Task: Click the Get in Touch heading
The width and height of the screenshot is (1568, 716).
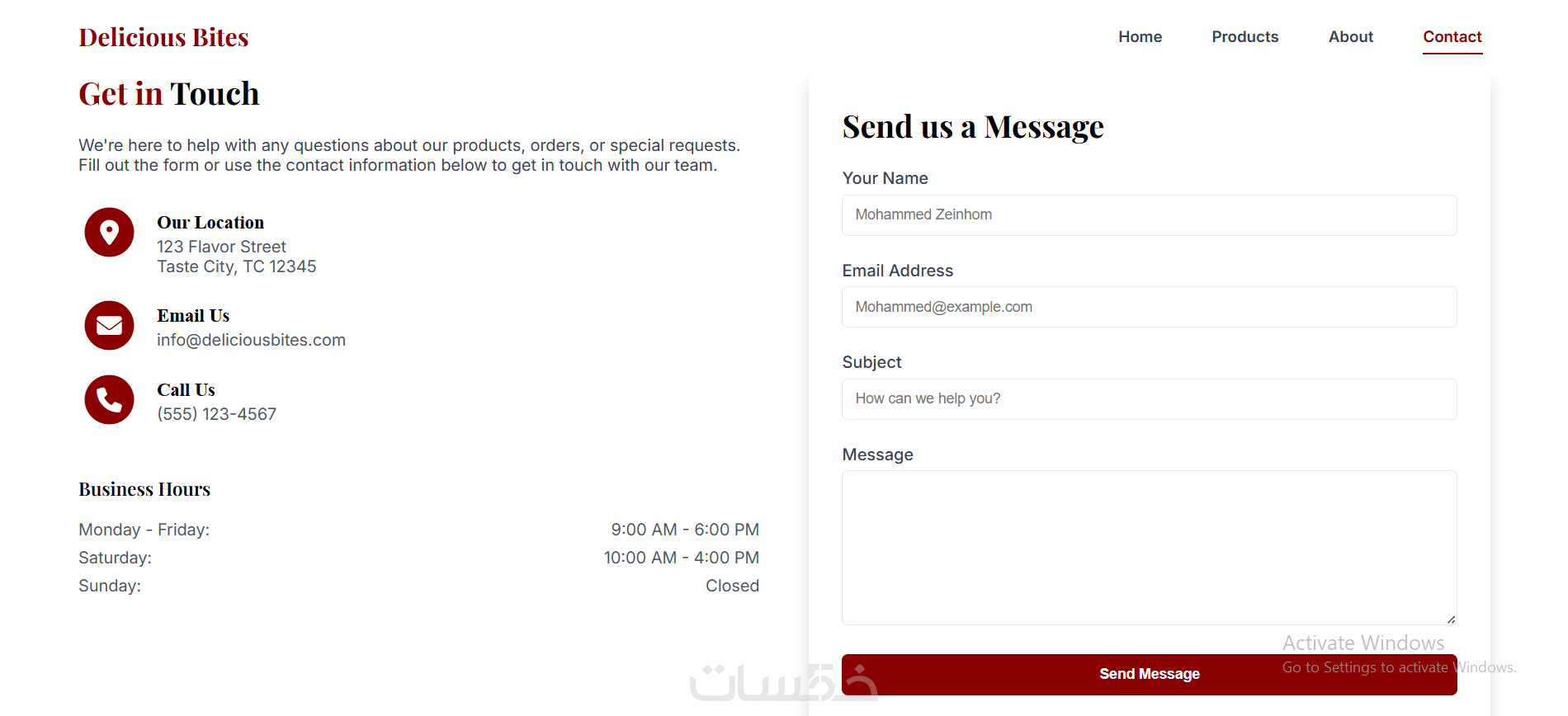Action: click(x=169, y=94)
